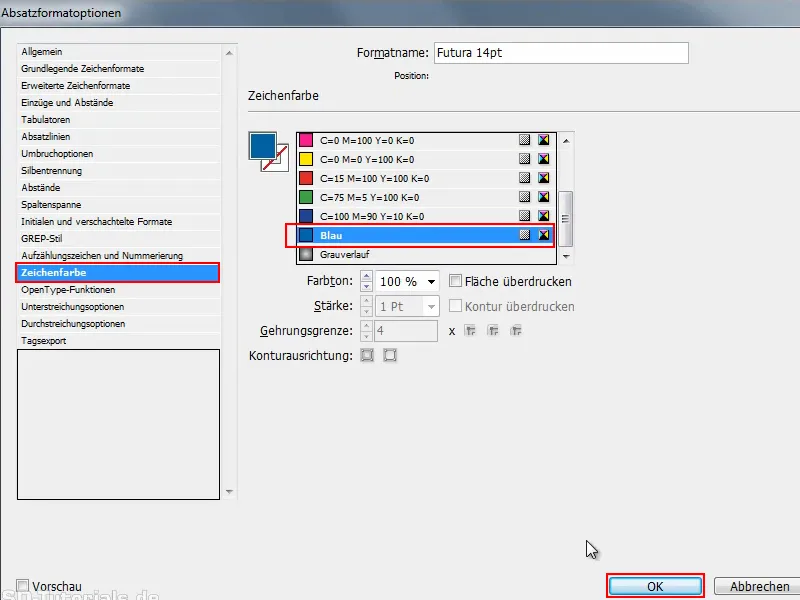The height and width of the screenshot is (600, 800).
Task: Open the Umbruchoptionen category
Action: tap(118, 154)
